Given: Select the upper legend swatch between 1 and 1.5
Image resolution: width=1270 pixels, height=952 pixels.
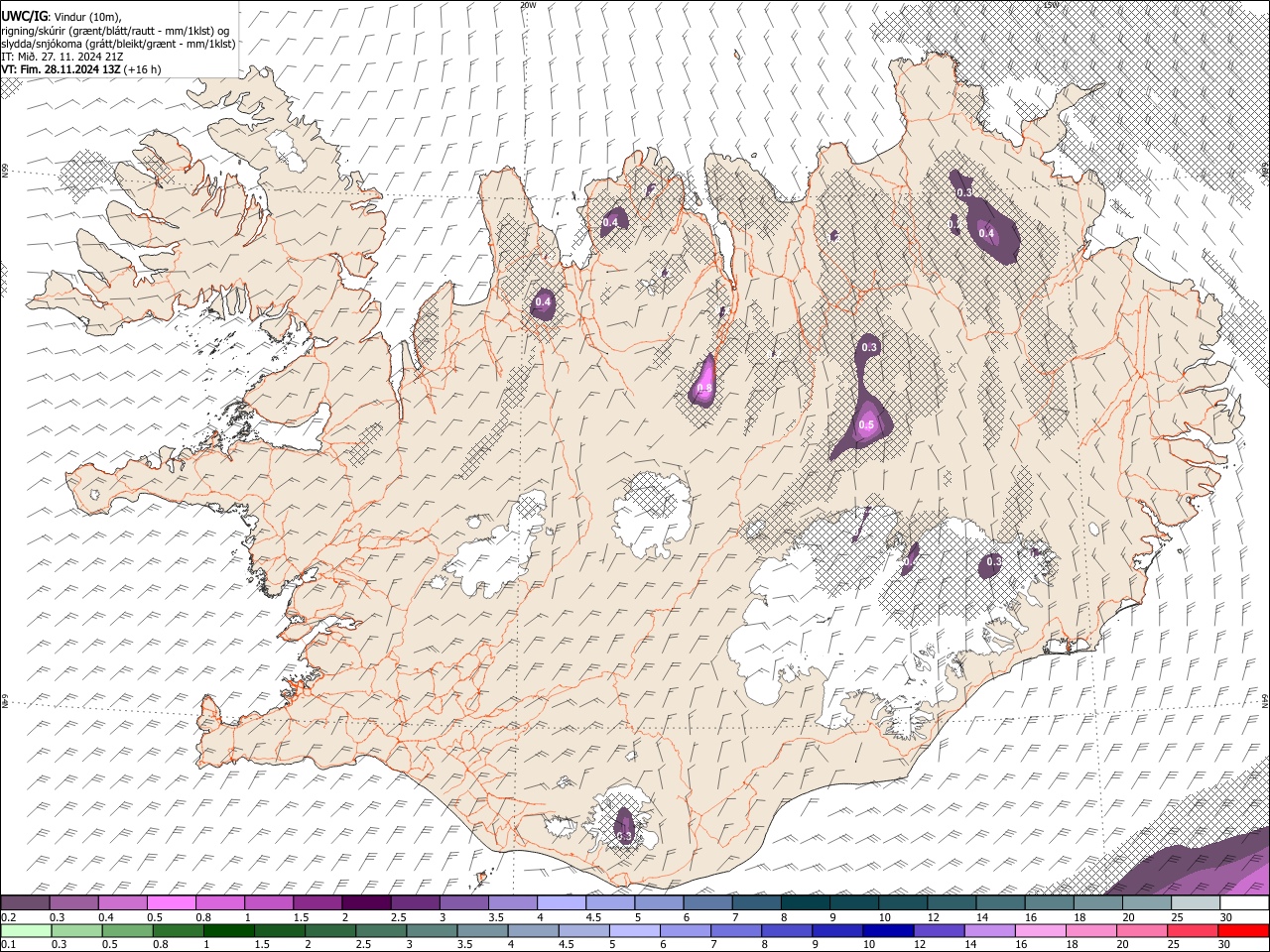Looking at the screenshot, I should (269, 902).
